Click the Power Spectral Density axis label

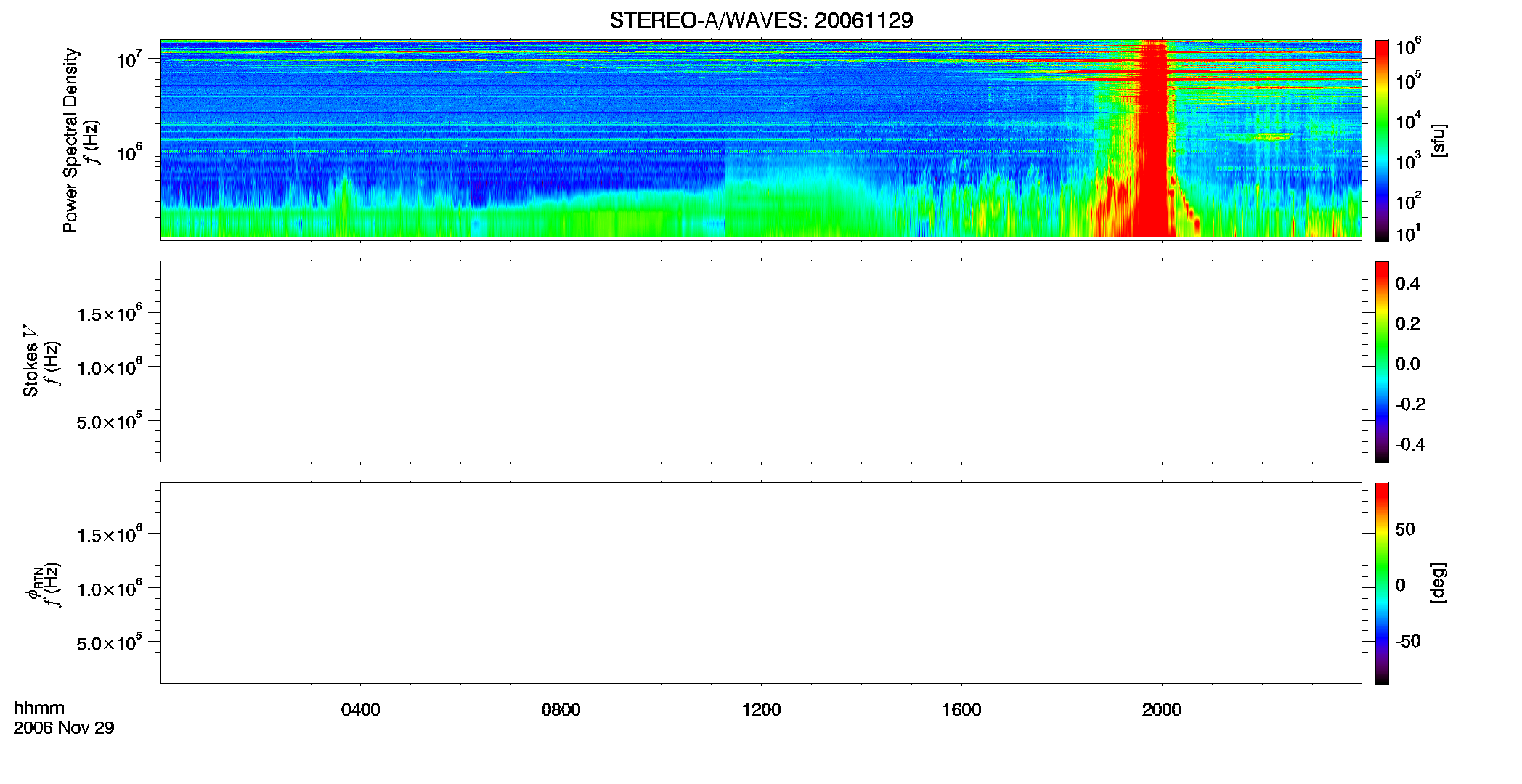click(x=70, y=140)
